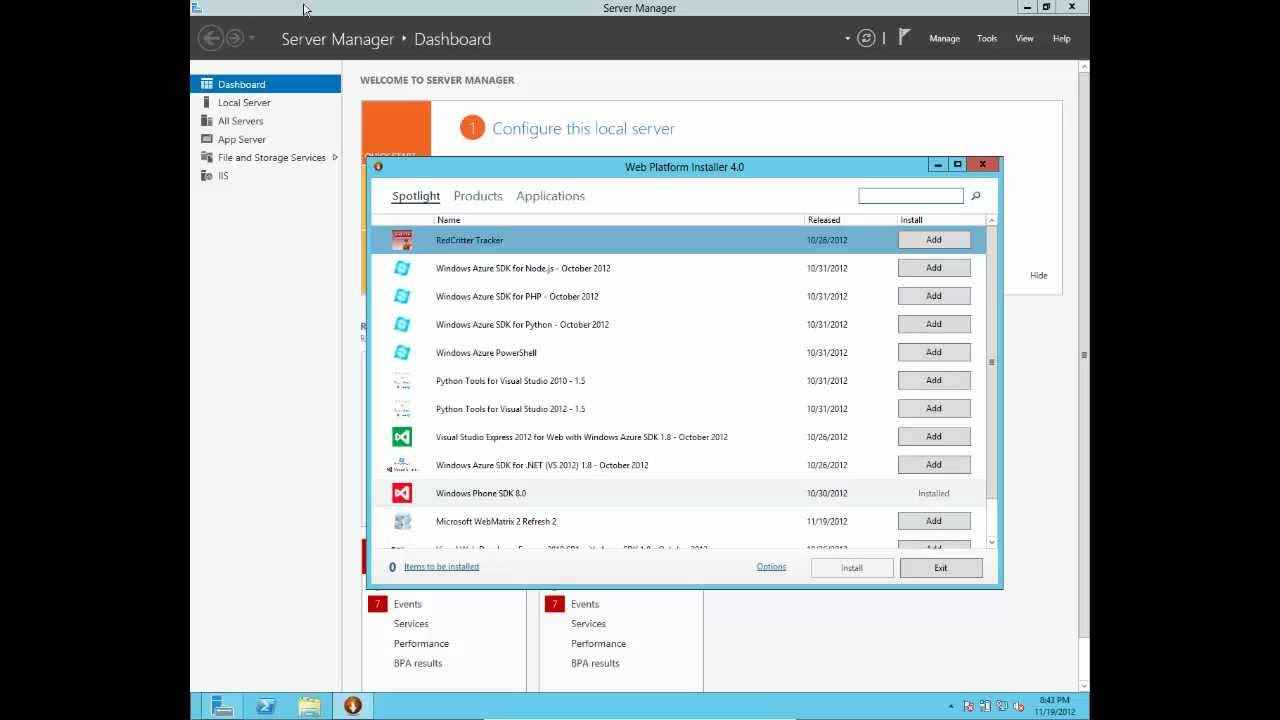This screenshot has width=1280, height=720.
Task: Click the Python Tools for Visual Studio 2010 icon
Action: click(402, 381)
